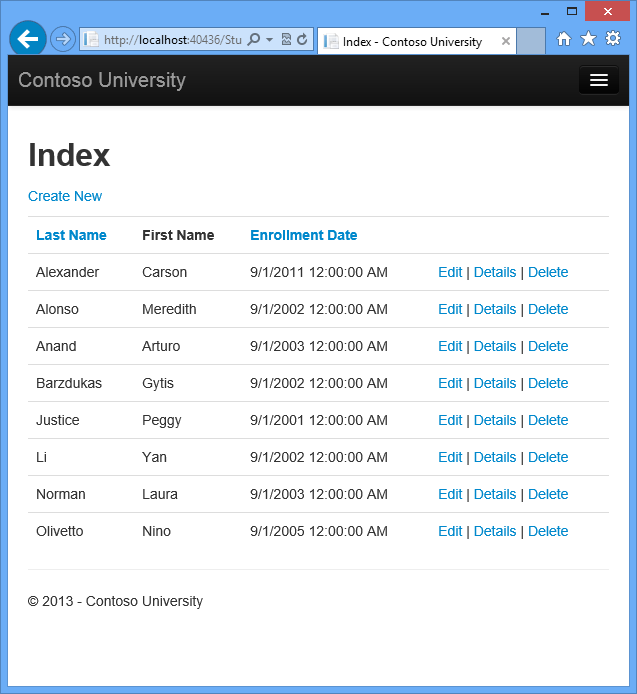View Details for Alexander Carson
637x694 pixels.
pos(495,272)
